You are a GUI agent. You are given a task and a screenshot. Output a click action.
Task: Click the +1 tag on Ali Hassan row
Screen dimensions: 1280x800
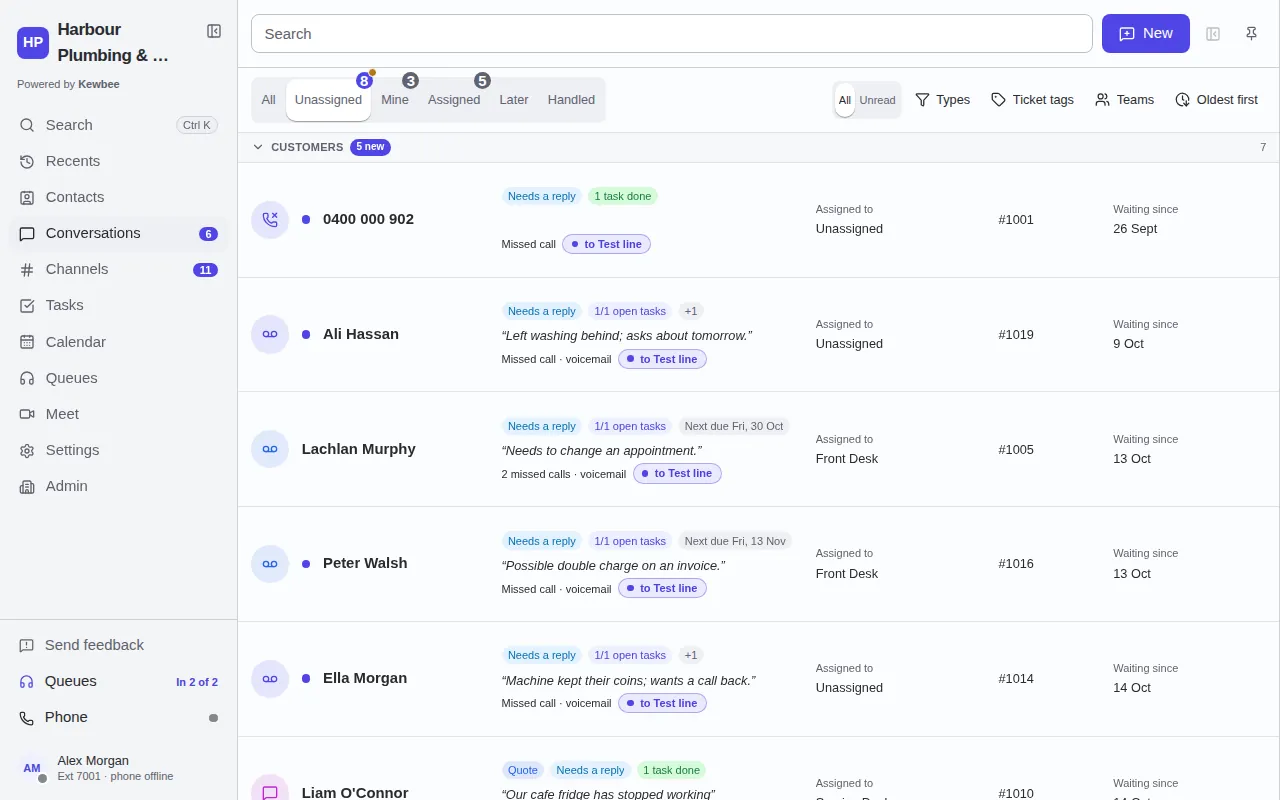[691, 311]
